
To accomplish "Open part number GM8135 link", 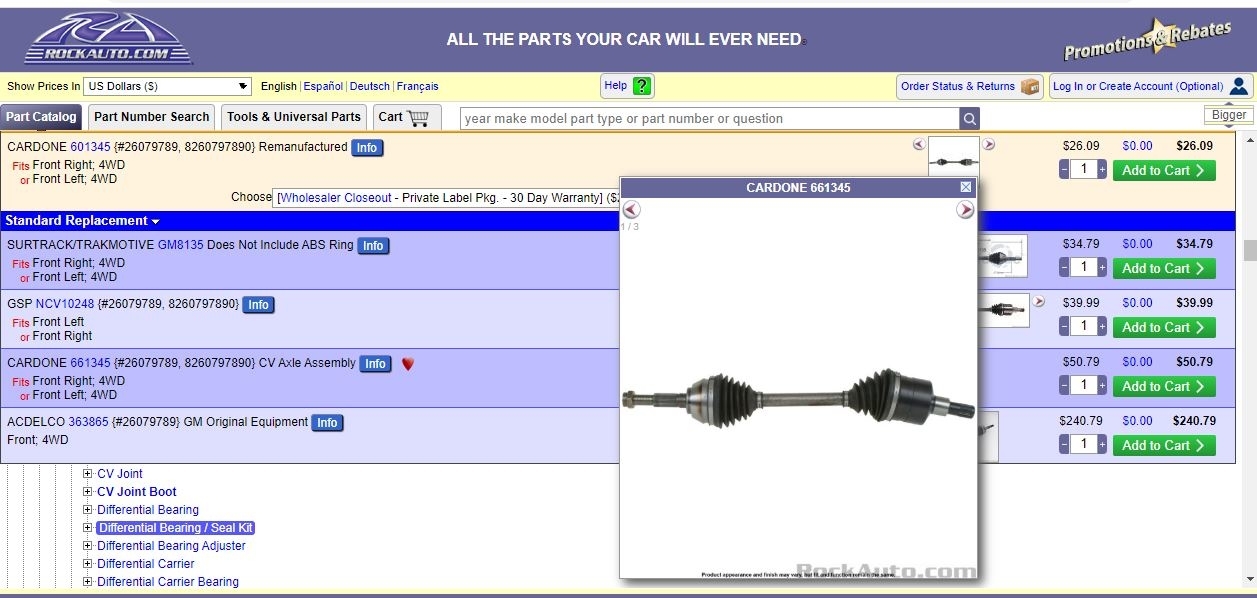I will point(180,245).
